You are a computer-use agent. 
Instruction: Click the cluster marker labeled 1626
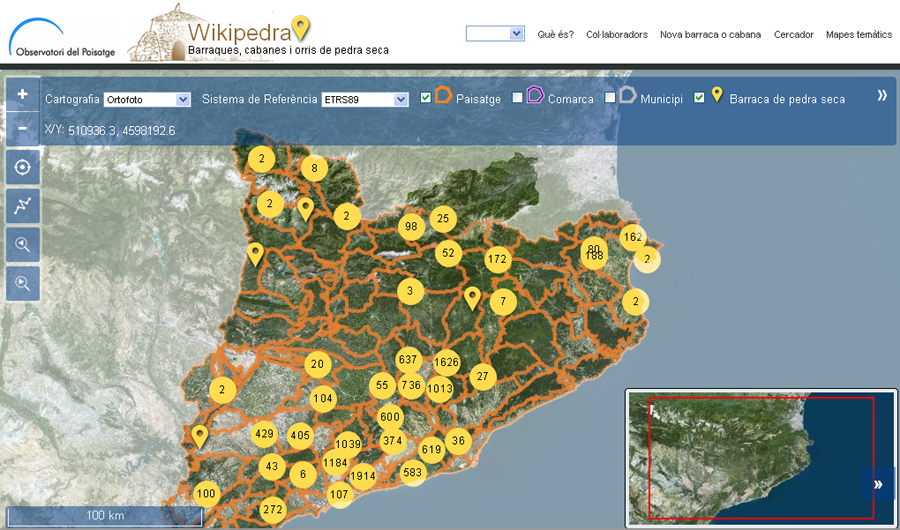coord(447,362)
